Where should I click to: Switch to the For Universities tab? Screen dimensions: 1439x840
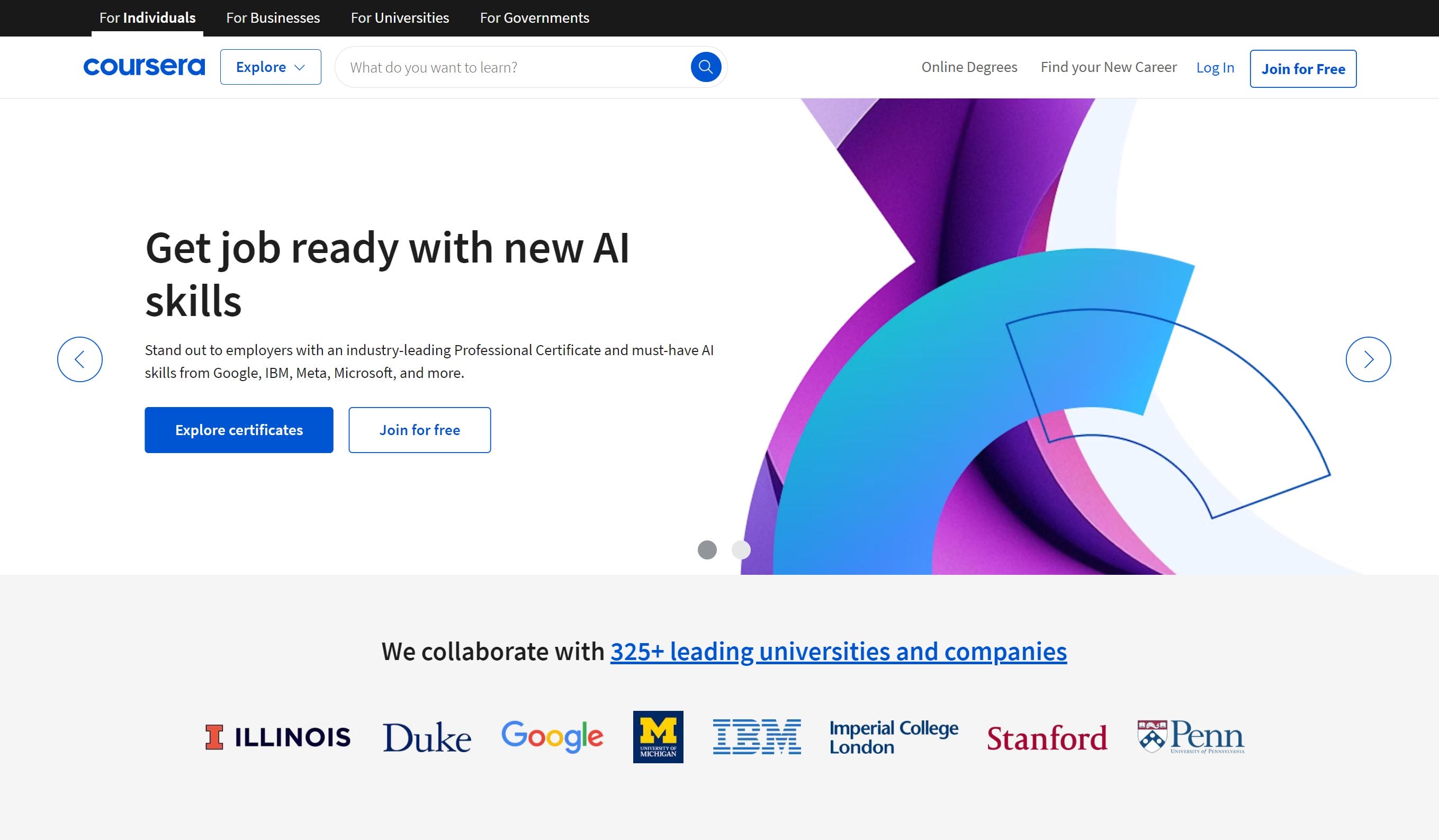400,17
